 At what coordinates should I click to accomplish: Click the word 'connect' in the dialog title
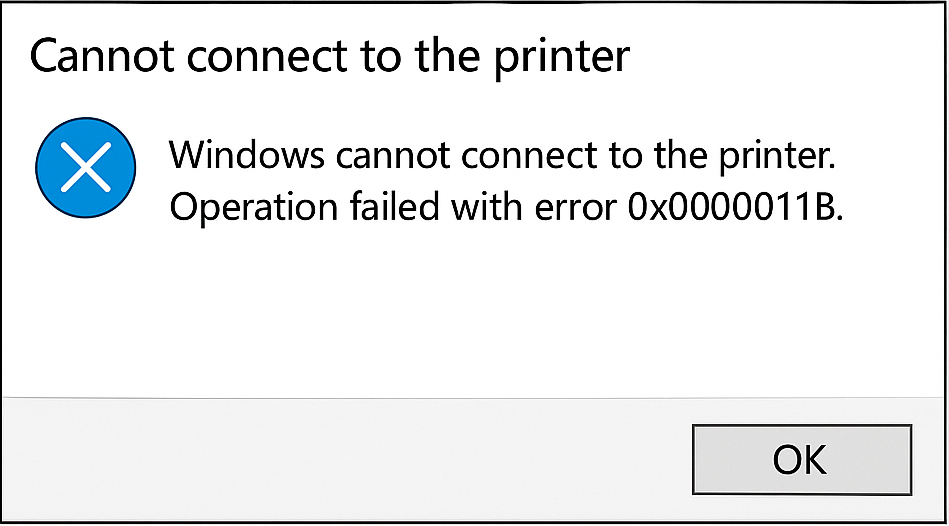point(268,58)
